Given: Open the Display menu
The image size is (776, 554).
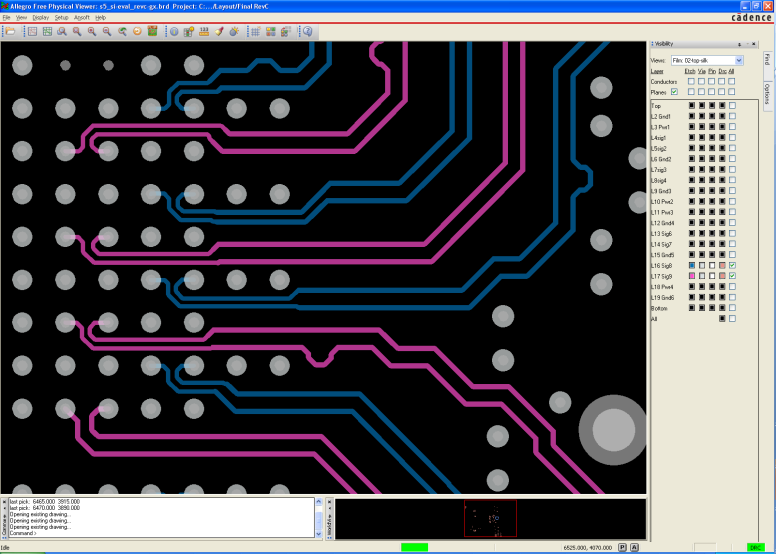Looking at the screenshot, I should coord(40,18).
